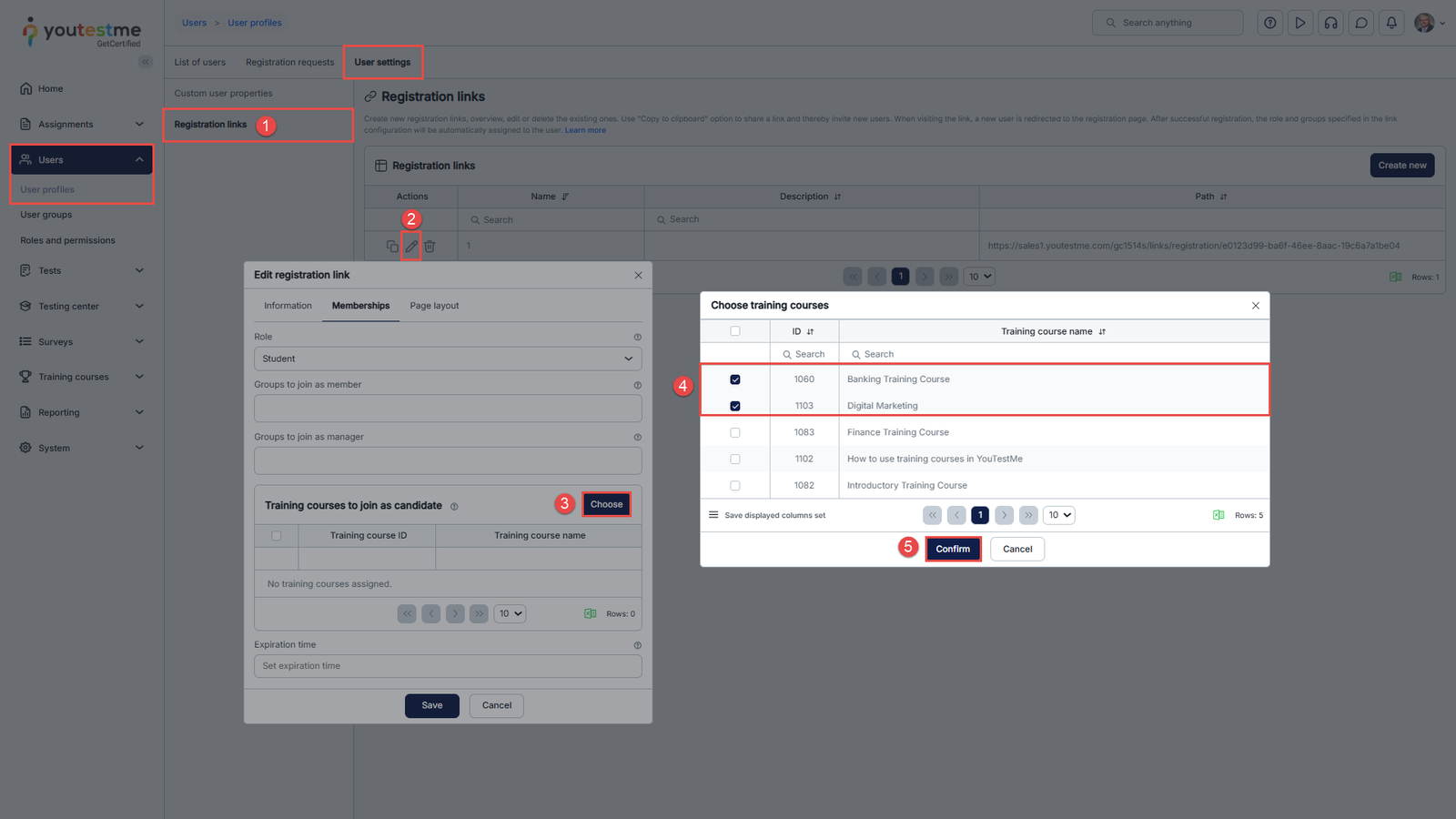Open the chat bubble icon in header

click(1361, 23)
